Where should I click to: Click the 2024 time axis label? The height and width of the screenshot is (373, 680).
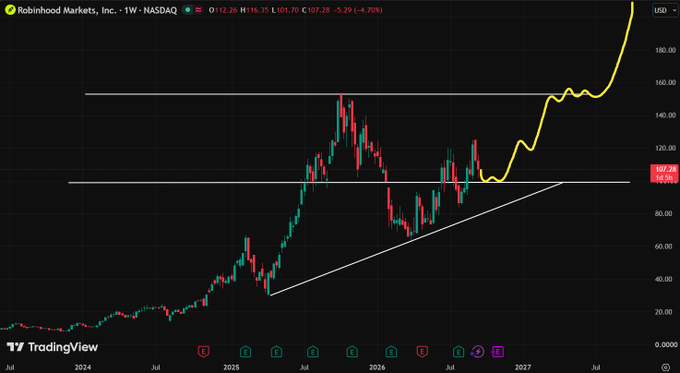coord(83,367)
